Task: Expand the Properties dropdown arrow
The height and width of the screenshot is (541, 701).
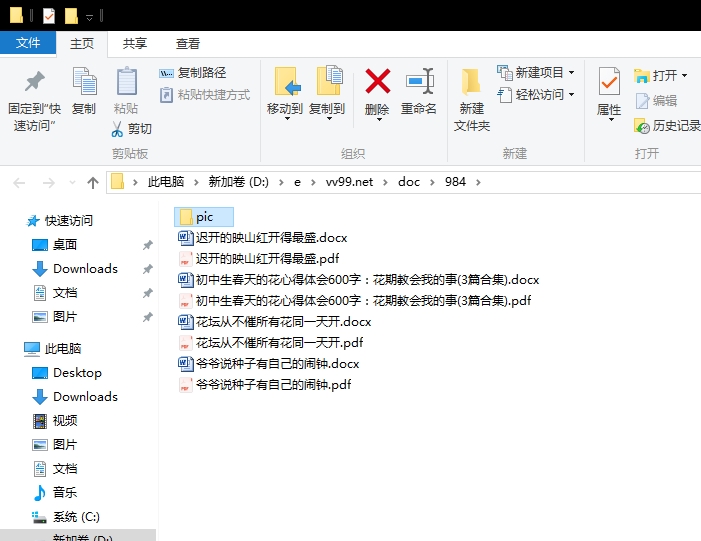Action: (611, 119)
